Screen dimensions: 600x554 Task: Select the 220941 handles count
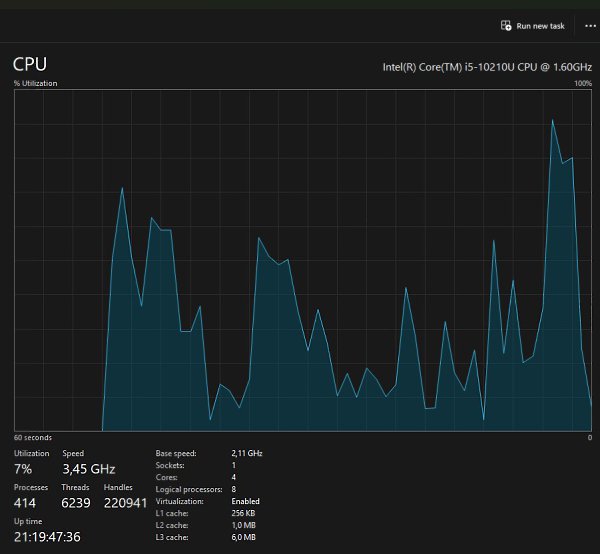click(x=125, y=502)
